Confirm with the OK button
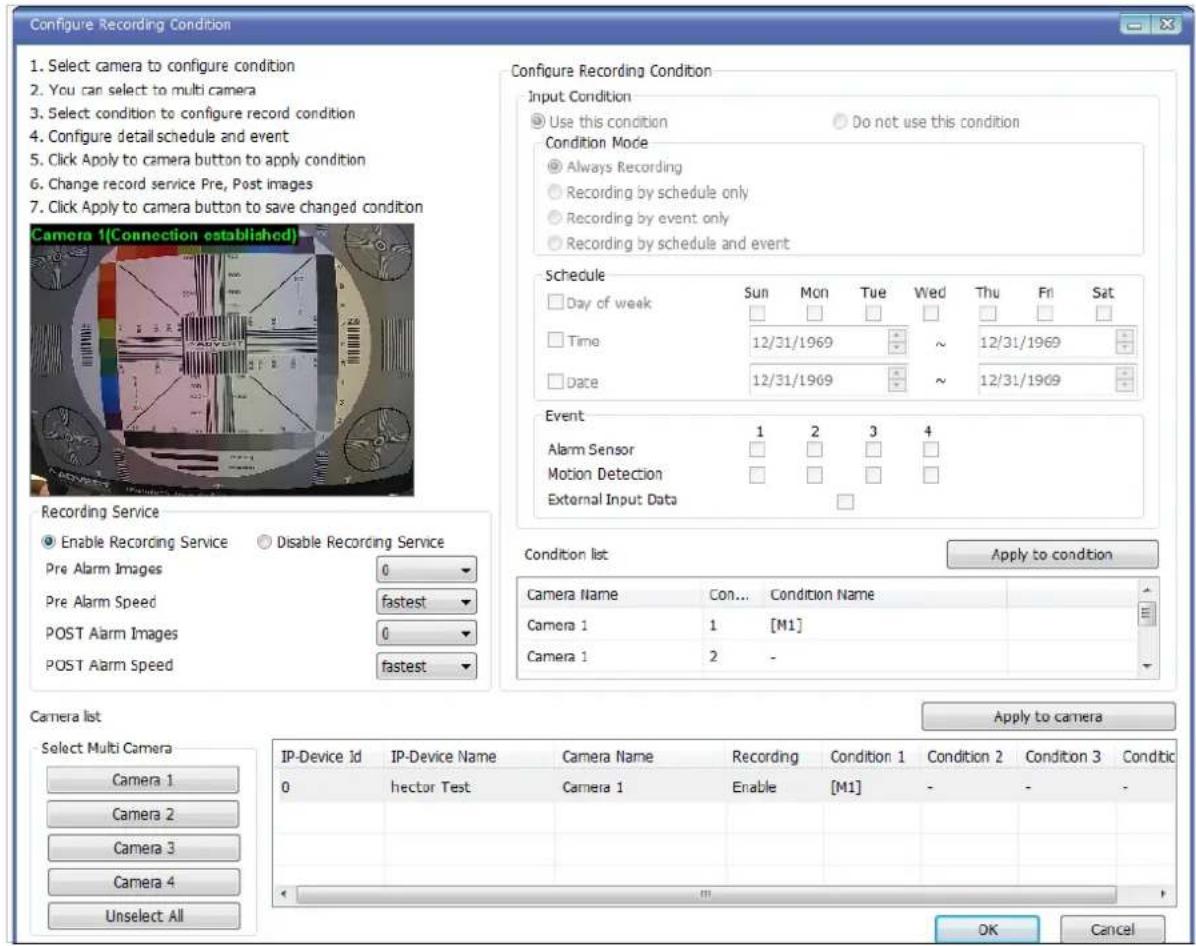Viewport: 1196px width, 946px height. click(987, 929)
